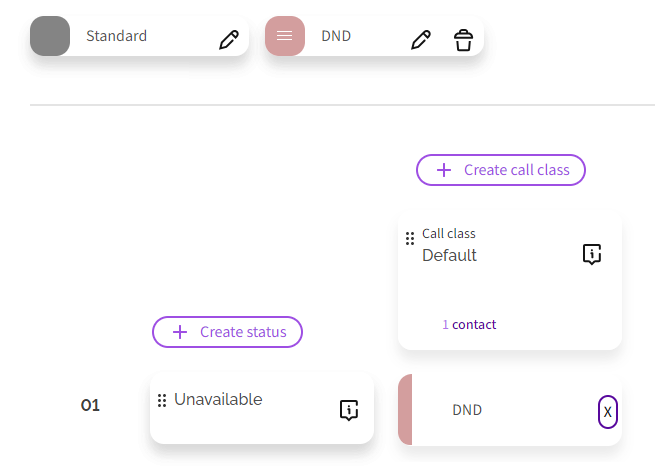Click row number 01
Viewport: 655px width, 474px height.
[90, 406]
